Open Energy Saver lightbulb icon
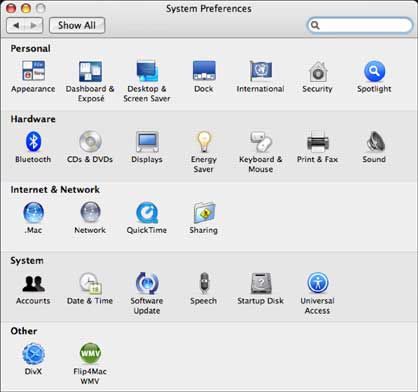Viewport: 418px width, 392px height. click(x=204, y=141)
